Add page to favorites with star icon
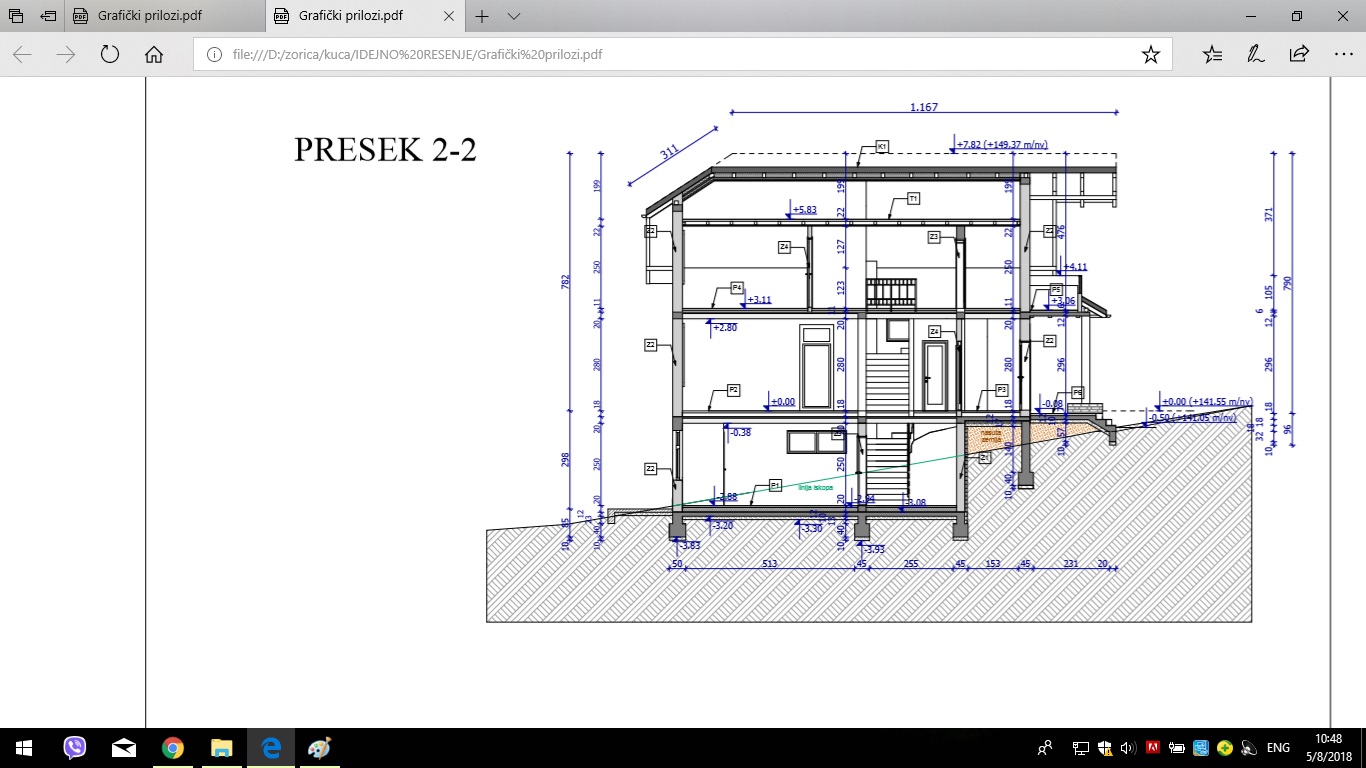The image size is (1366, 768). pyautogui.click(x=1150, y=55)
